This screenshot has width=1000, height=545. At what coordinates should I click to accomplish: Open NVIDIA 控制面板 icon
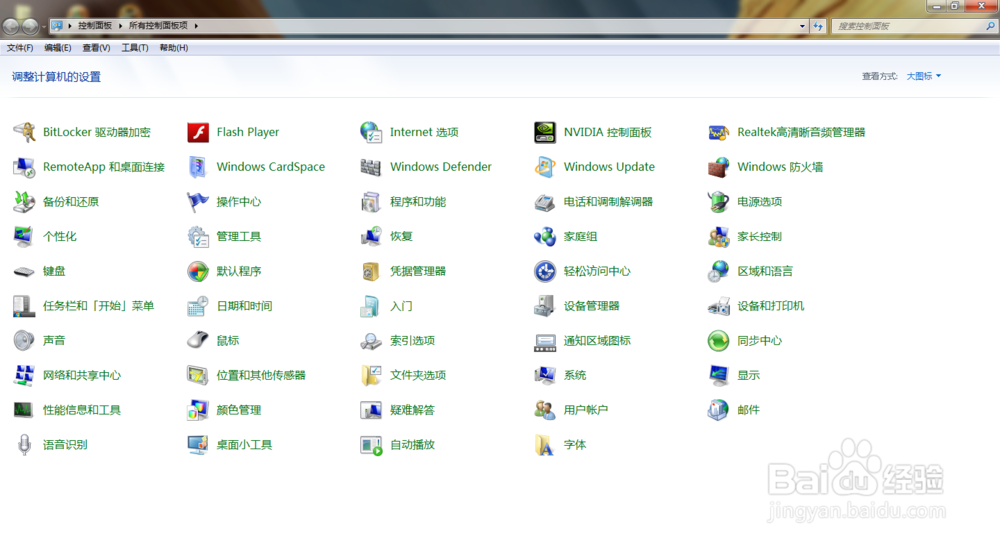coord(545,132)
